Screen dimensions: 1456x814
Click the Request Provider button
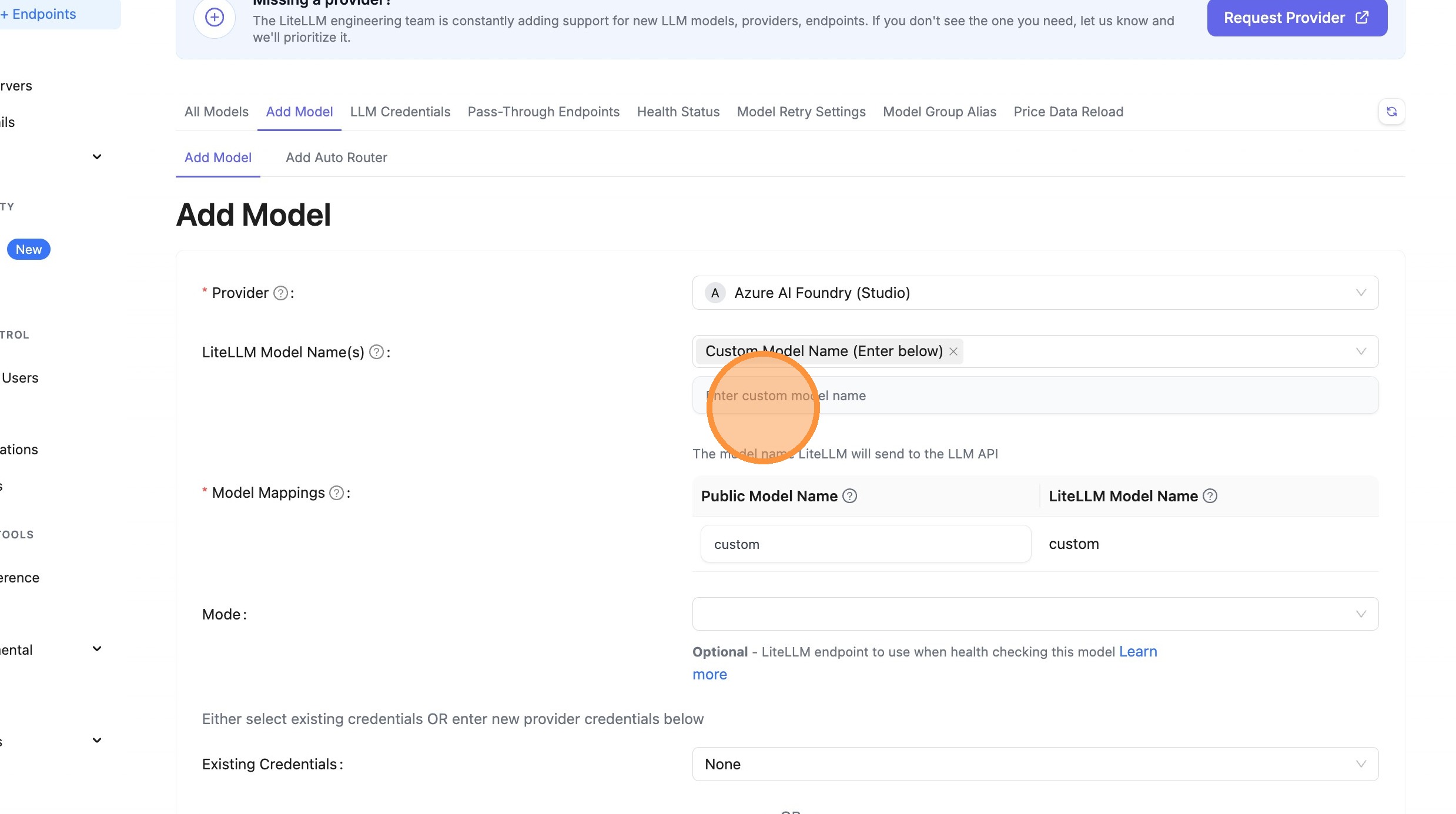click(x=1296, y=18)
